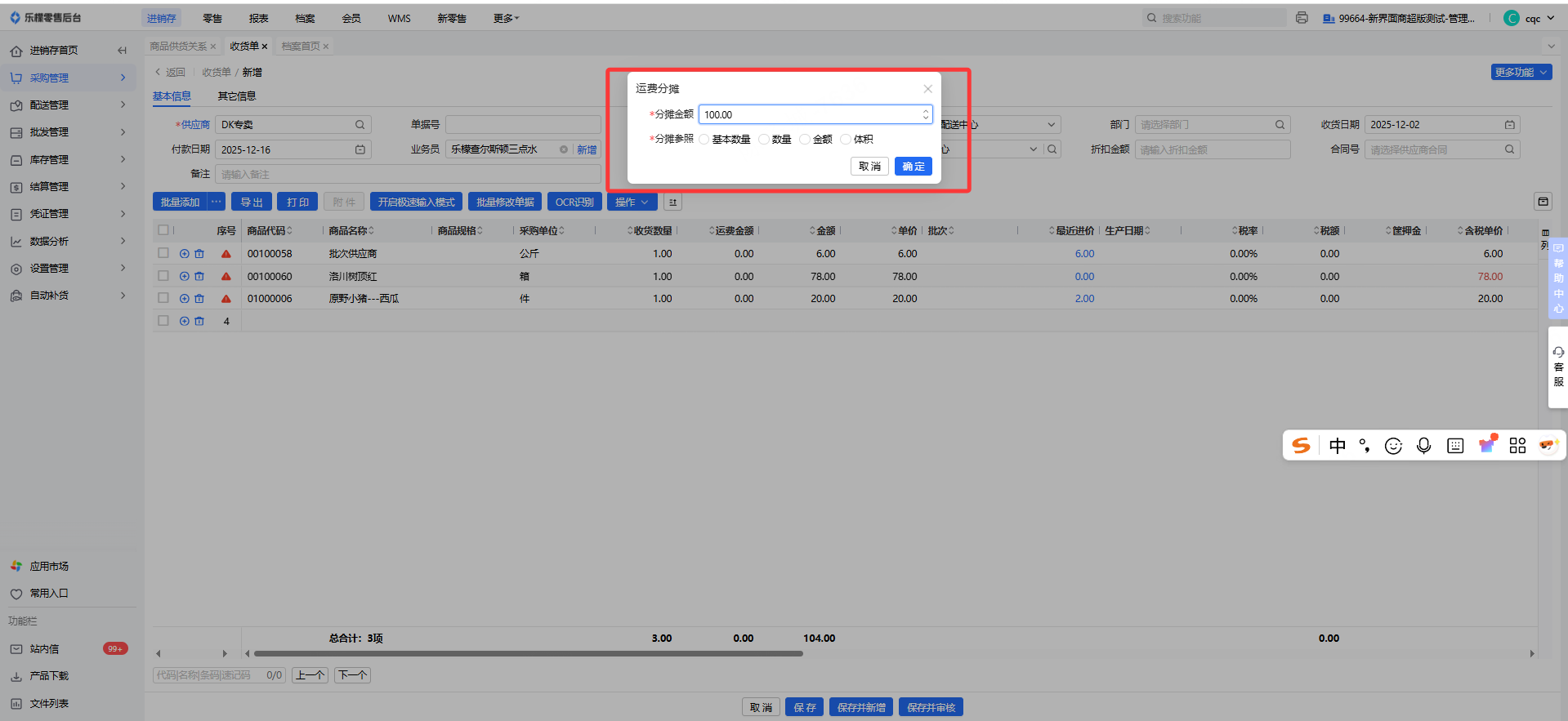Click the Sogou input method logo

[x=1301, y=446]
